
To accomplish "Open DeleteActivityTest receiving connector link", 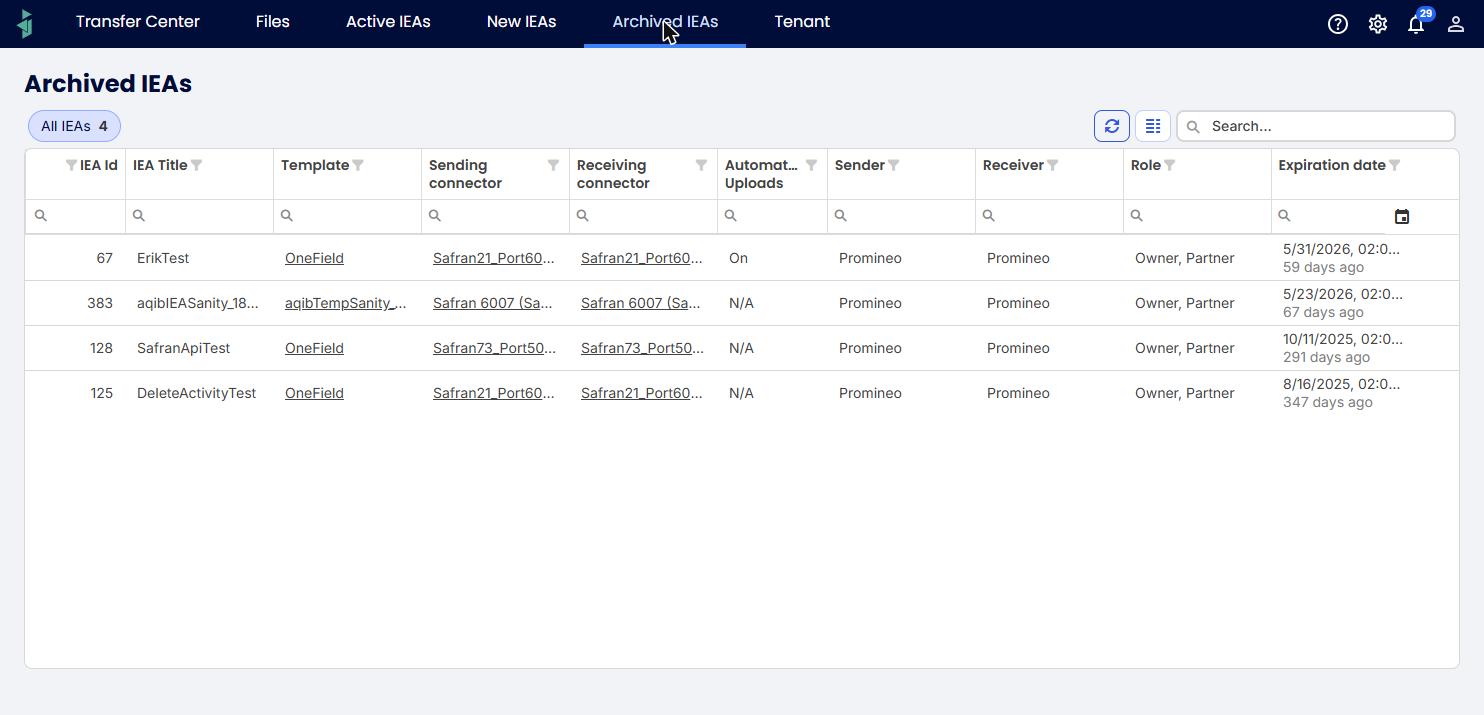I will click(x=642, y=393).
